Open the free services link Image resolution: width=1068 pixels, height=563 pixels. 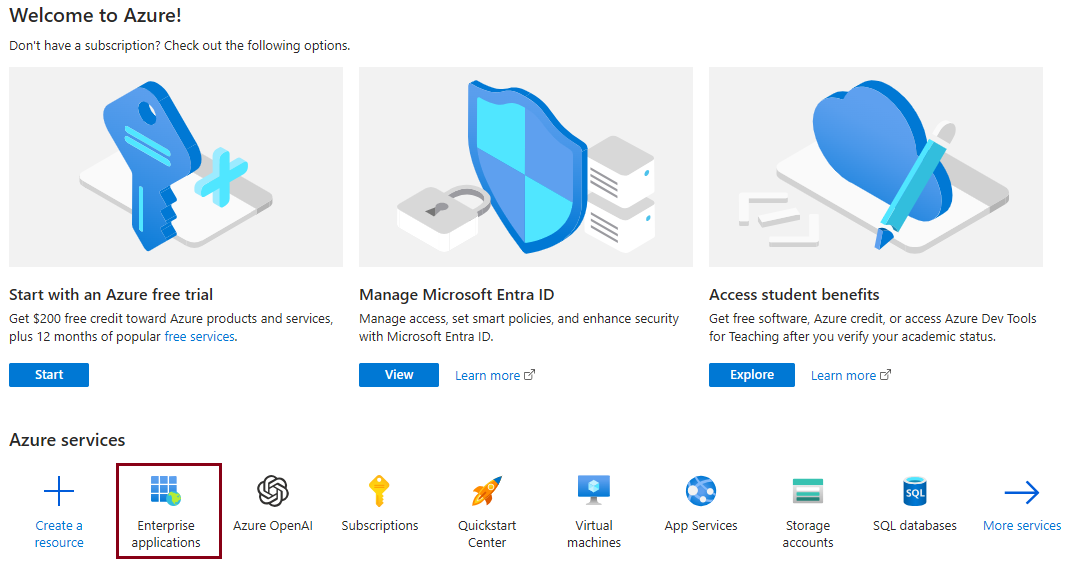tap(200, 336)
